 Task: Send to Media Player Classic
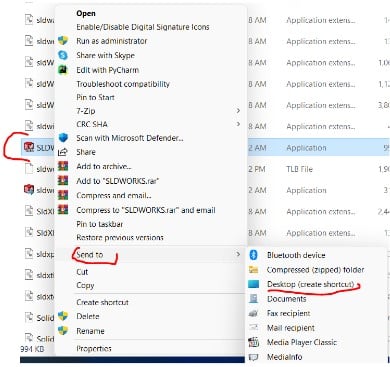click(x=302, y=342)
